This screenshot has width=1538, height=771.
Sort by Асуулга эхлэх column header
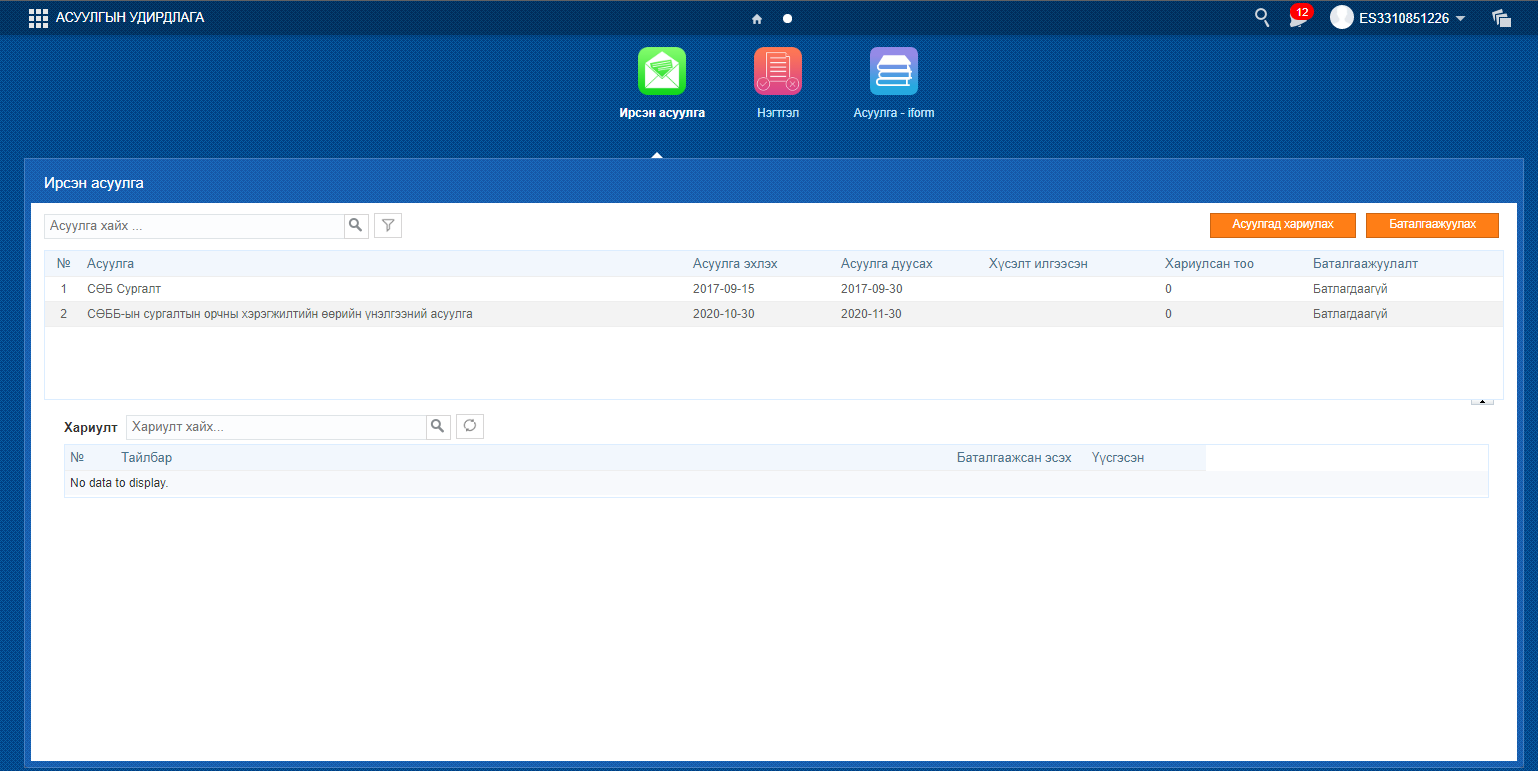coord(735,264)
